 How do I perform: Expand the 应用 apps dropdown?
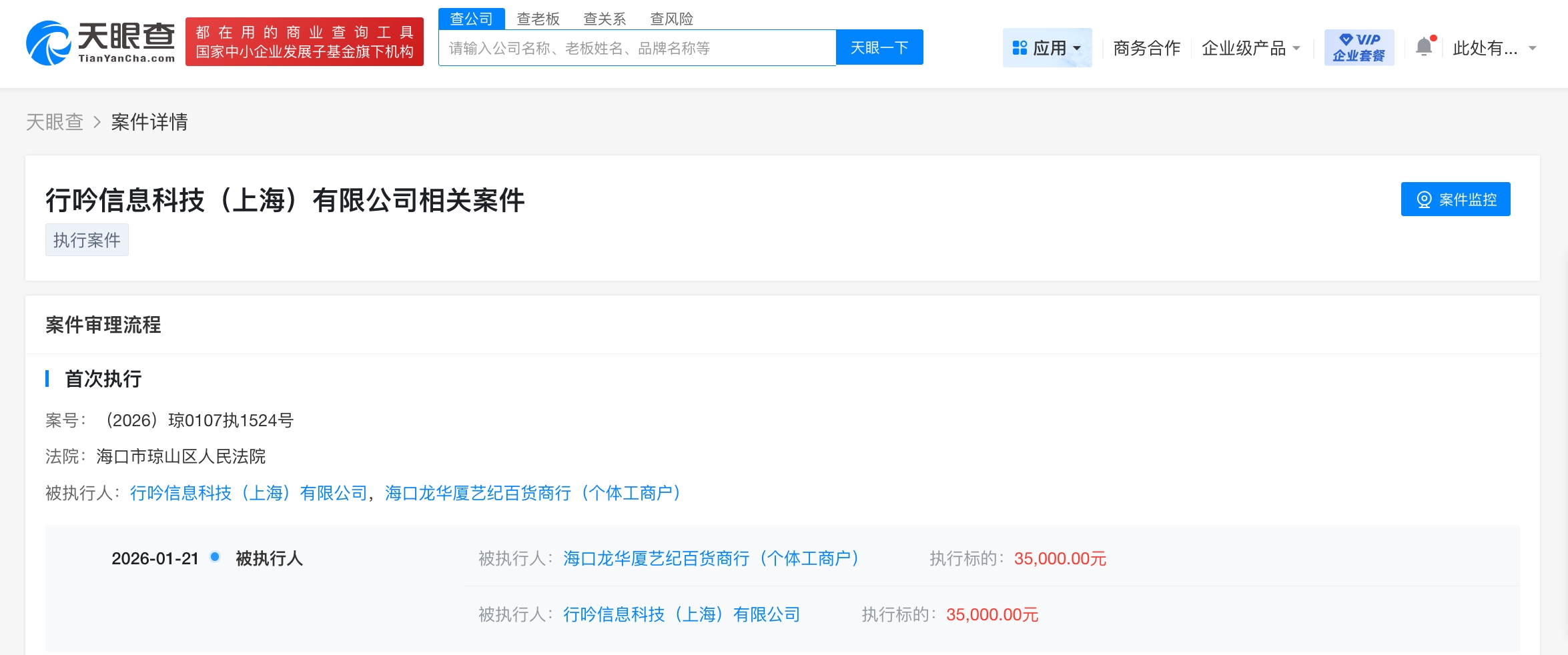click(1047, 48)
